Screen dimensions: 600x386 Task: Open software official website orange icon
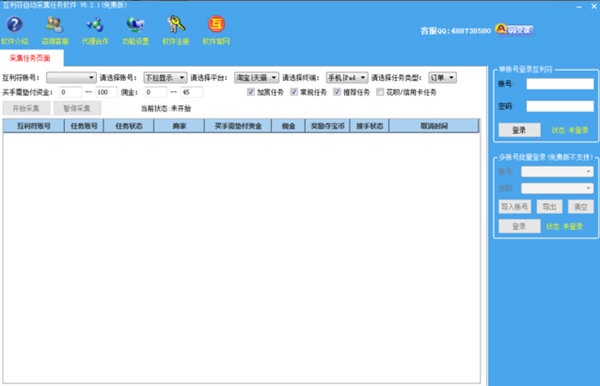[216, 24]
